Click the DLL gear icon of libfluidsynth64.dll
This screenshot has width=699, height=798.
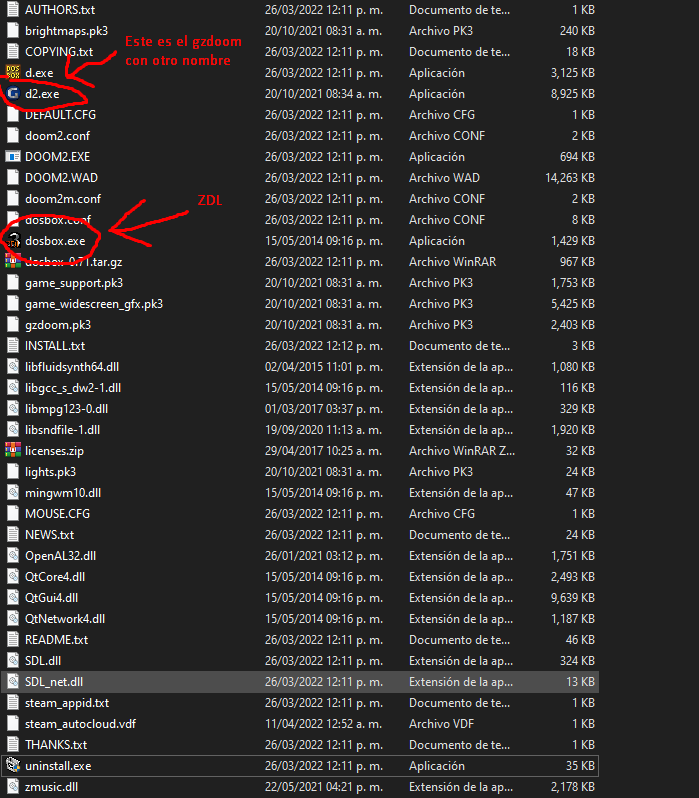[13, 366]
